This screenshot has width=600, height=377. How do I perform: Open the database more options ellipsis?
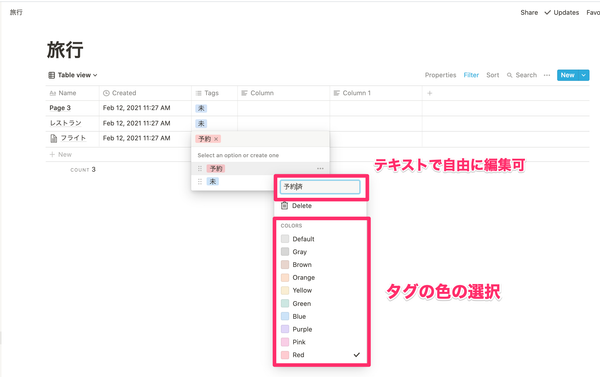547,75
